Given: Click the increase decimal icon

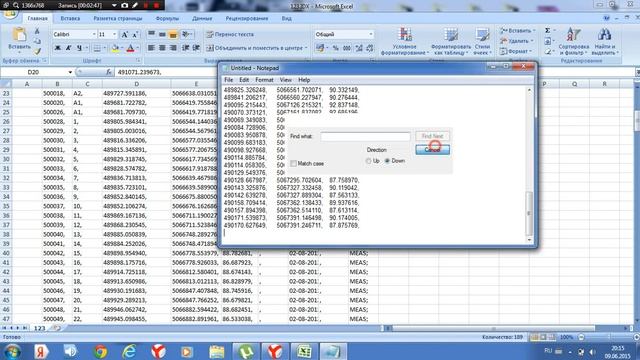Looking at the screenshot, I should pos(359,48).
